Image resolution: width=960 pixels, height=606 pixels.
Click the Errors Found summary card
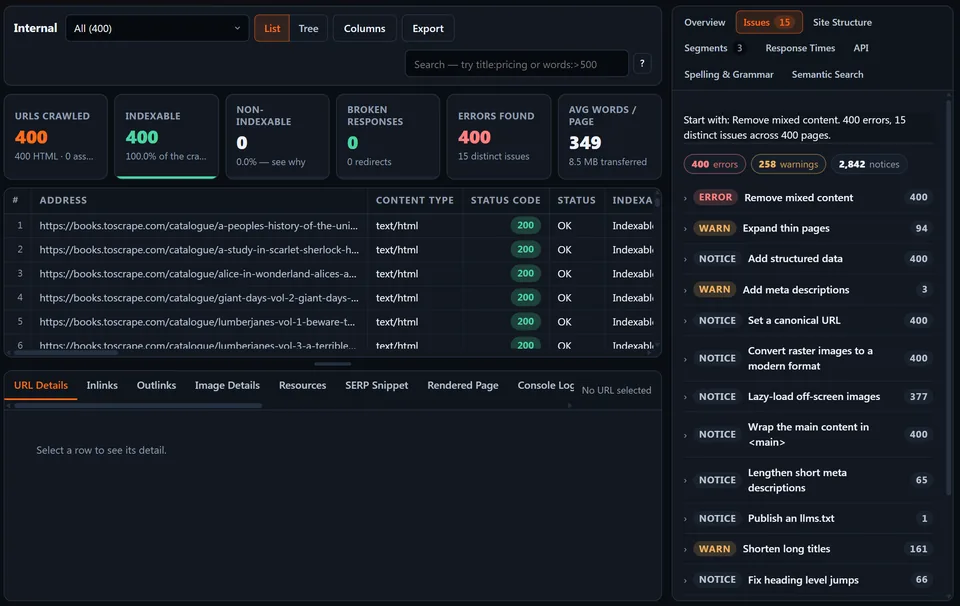tap(498, 137)
